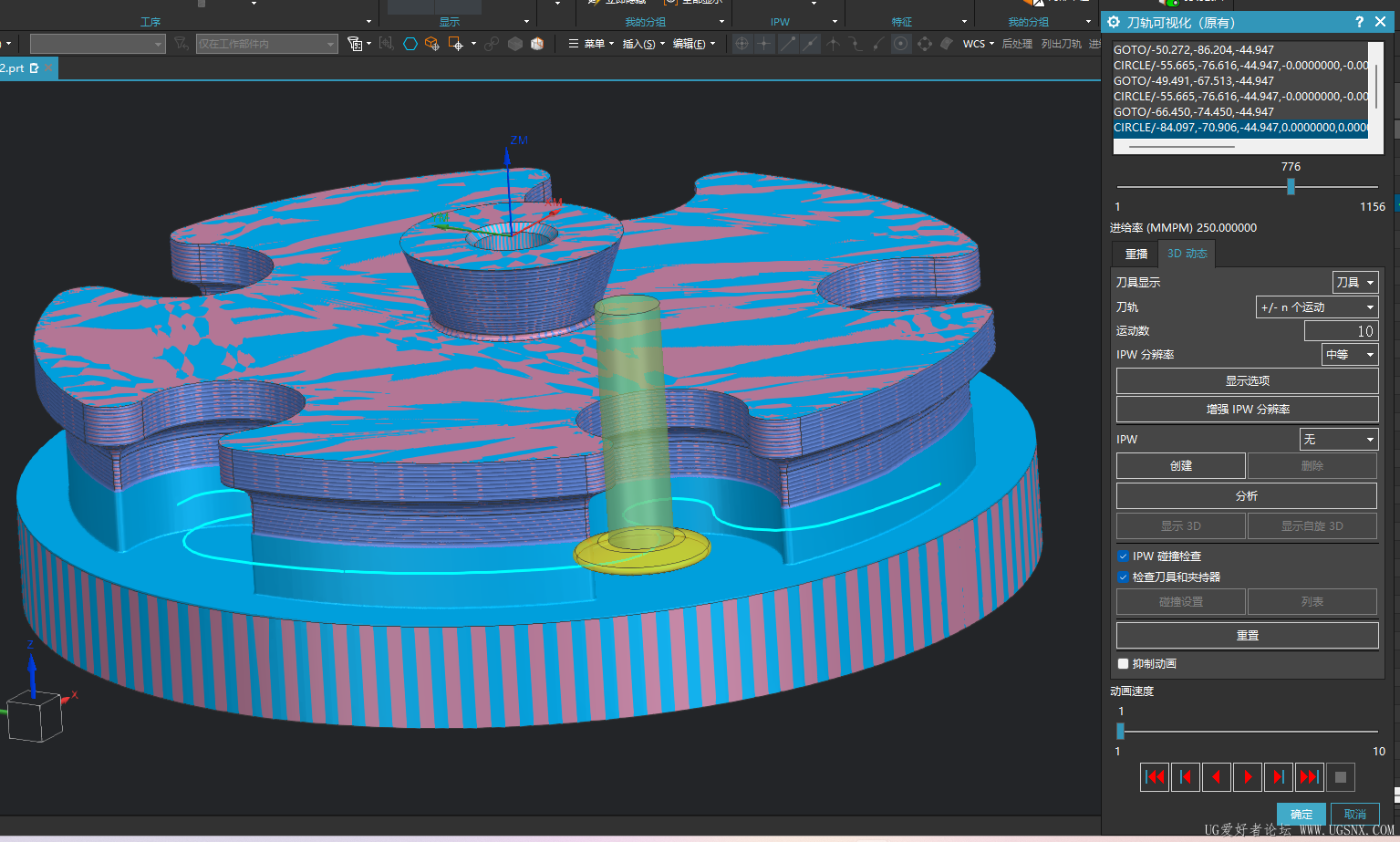Click the 显示选项 button

tap(1247, 381)
